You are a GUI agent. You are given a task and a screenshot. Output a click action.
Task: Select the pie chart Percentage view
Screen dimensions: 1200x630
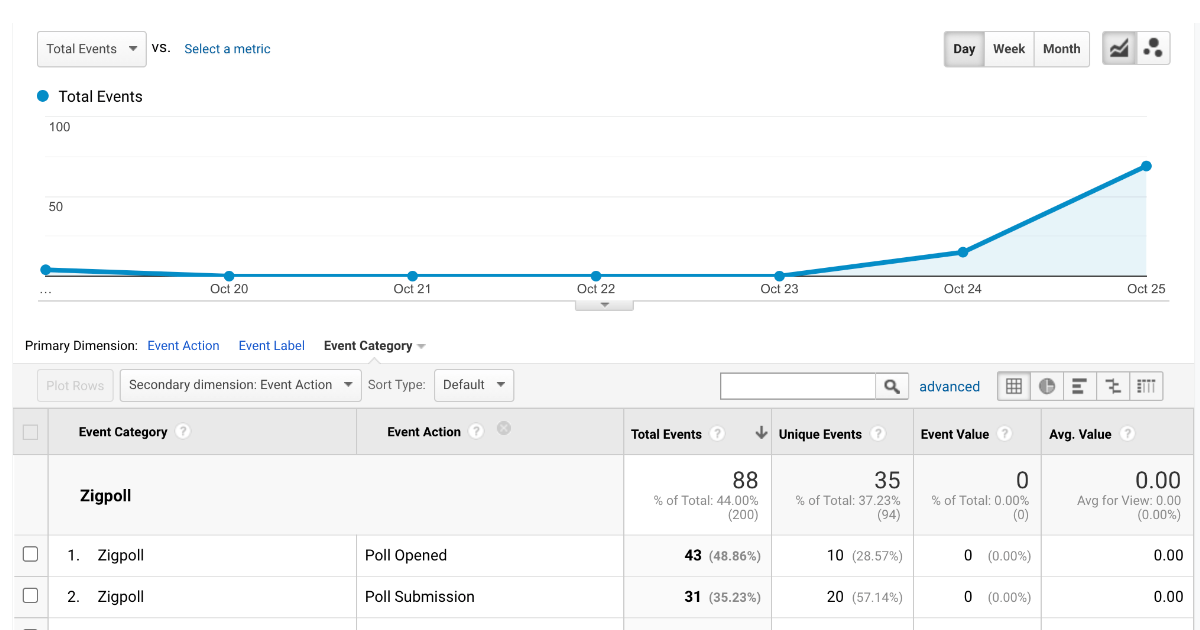[1047, 386]
